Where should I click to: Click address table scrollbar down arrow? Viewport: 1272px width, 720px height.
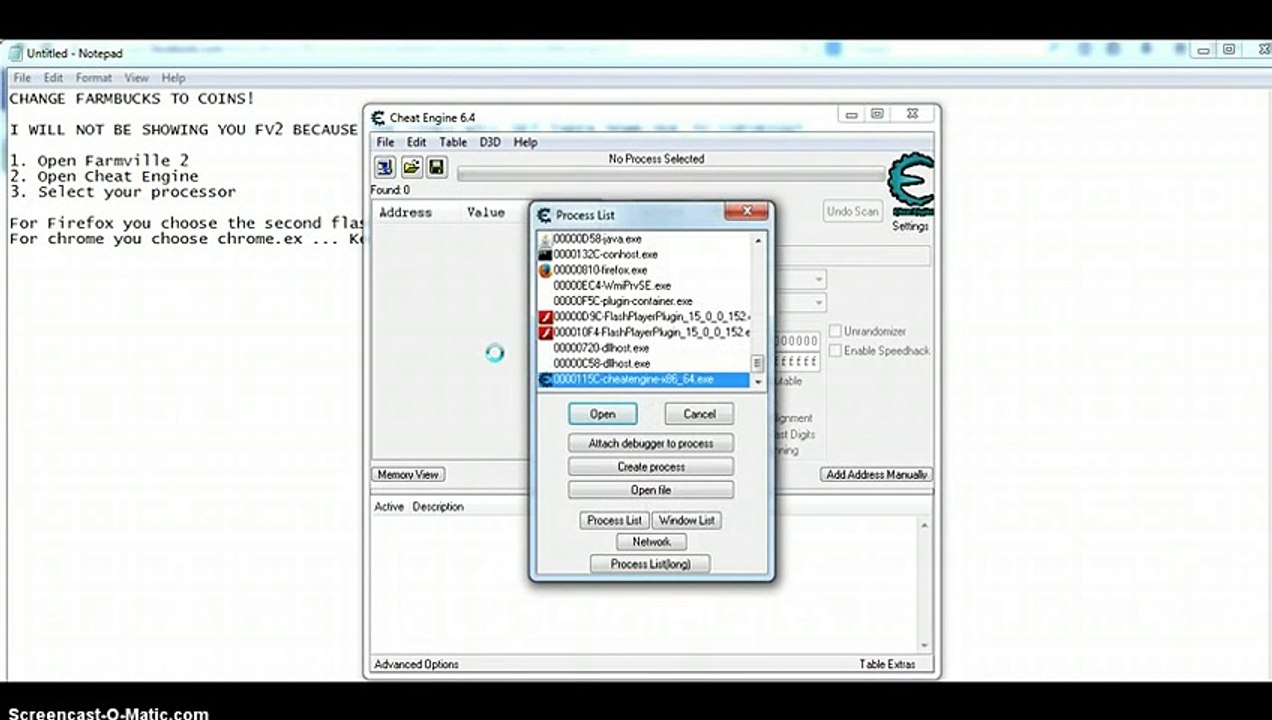pos(923,645)
